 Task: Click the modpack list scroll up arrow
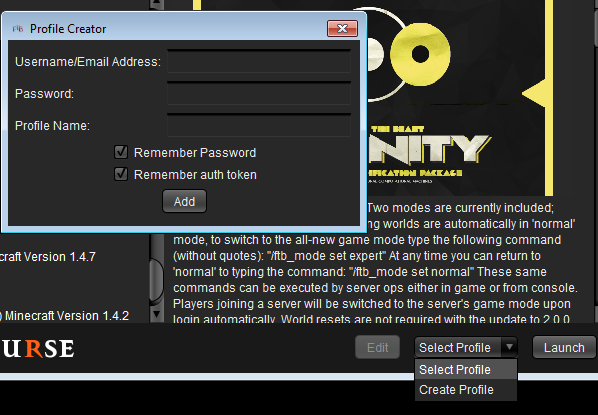[x=157, y=4]
